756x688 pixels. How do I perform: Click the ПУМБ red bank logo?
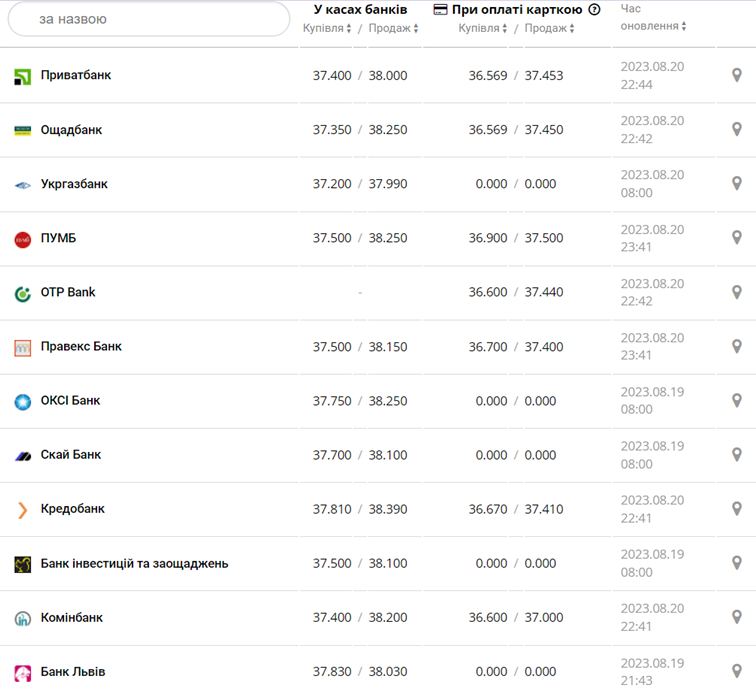tap(22, 239)
